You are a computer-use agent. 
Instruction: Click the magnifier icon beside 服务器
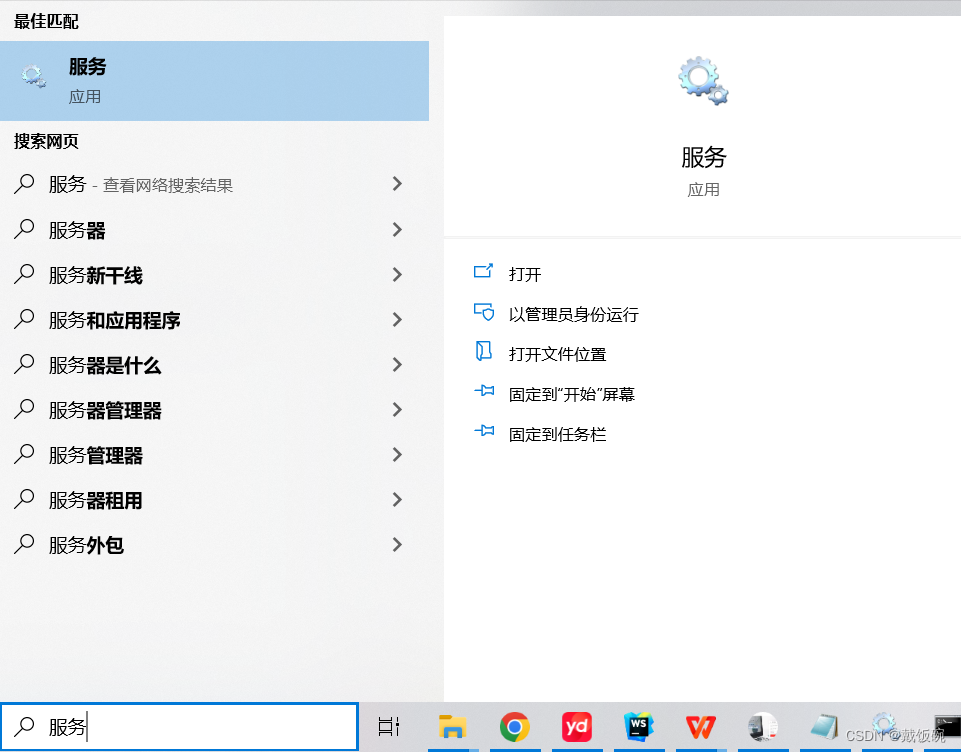[x=22, y=229]
